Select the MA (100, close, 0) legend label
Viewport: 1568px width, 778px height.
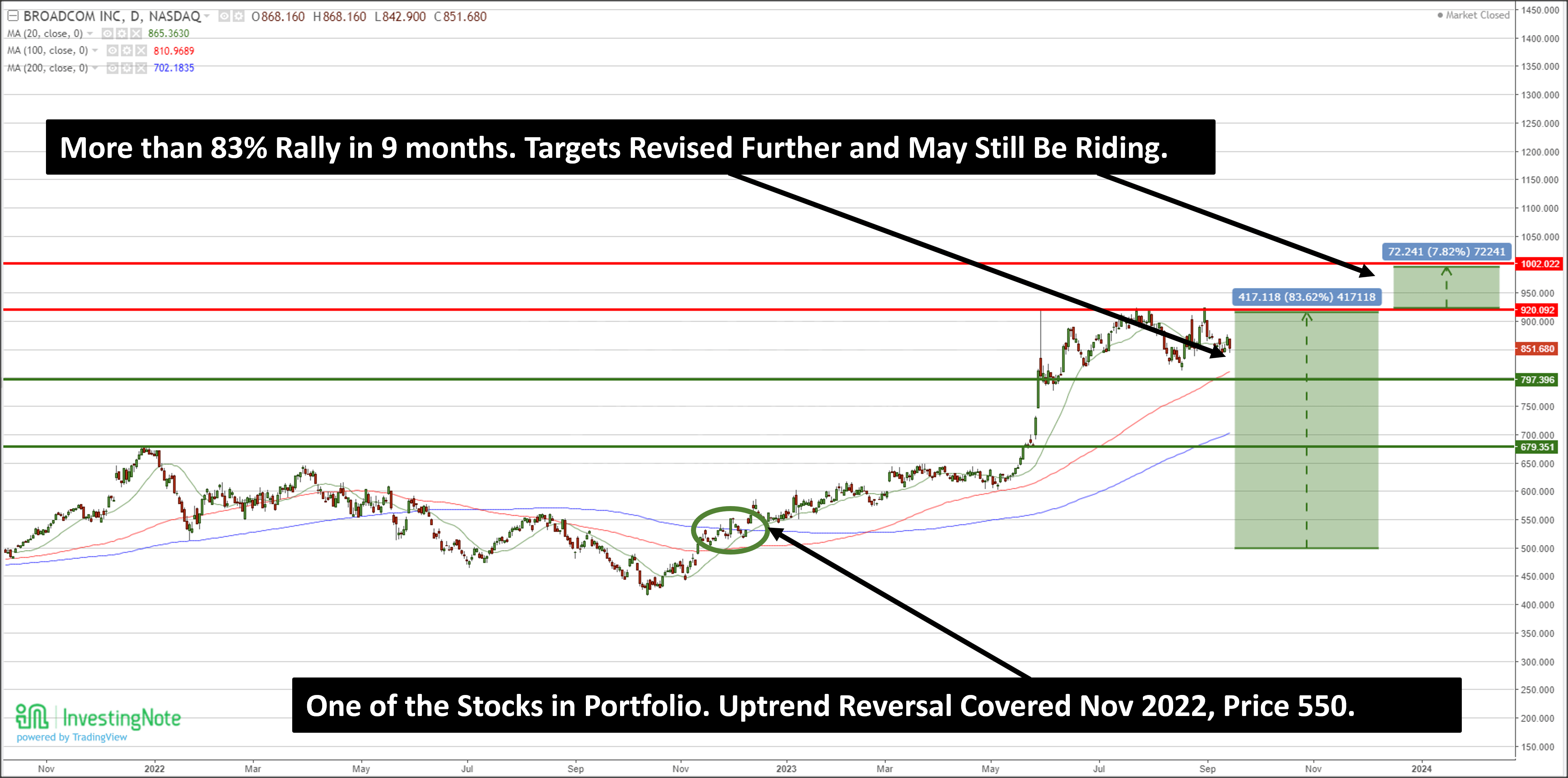click(47, 51)
